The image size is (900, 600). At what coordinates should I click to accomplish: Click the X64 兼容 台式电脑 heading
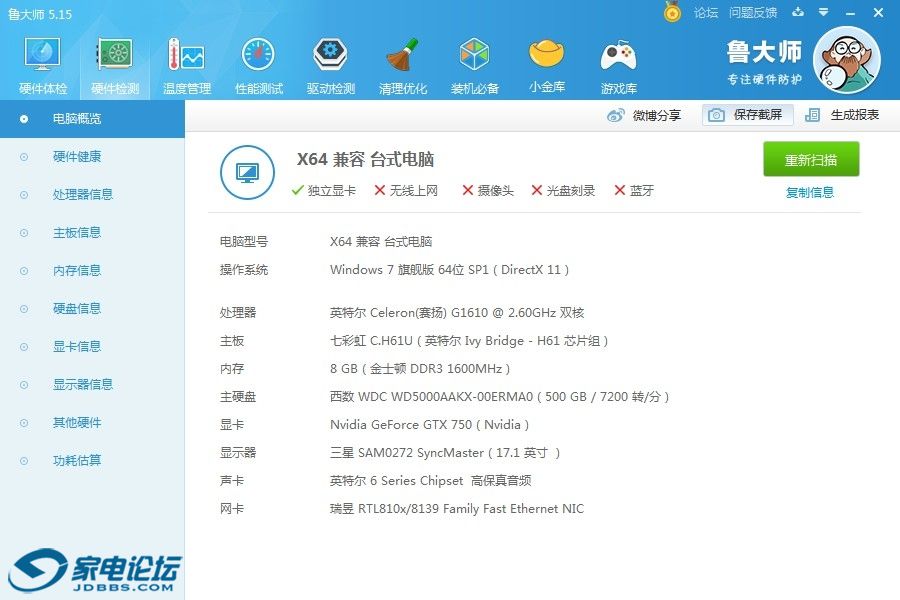pyautogui.click(x=365, y=160)
